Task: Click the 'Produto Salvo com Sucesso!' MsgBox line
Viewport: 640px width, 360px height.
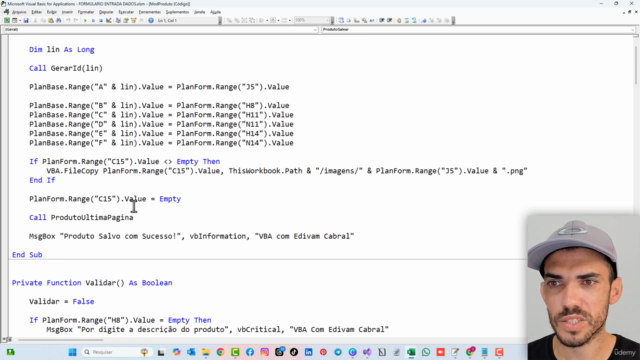Action: pyautogui.click(x=191, y=236)
